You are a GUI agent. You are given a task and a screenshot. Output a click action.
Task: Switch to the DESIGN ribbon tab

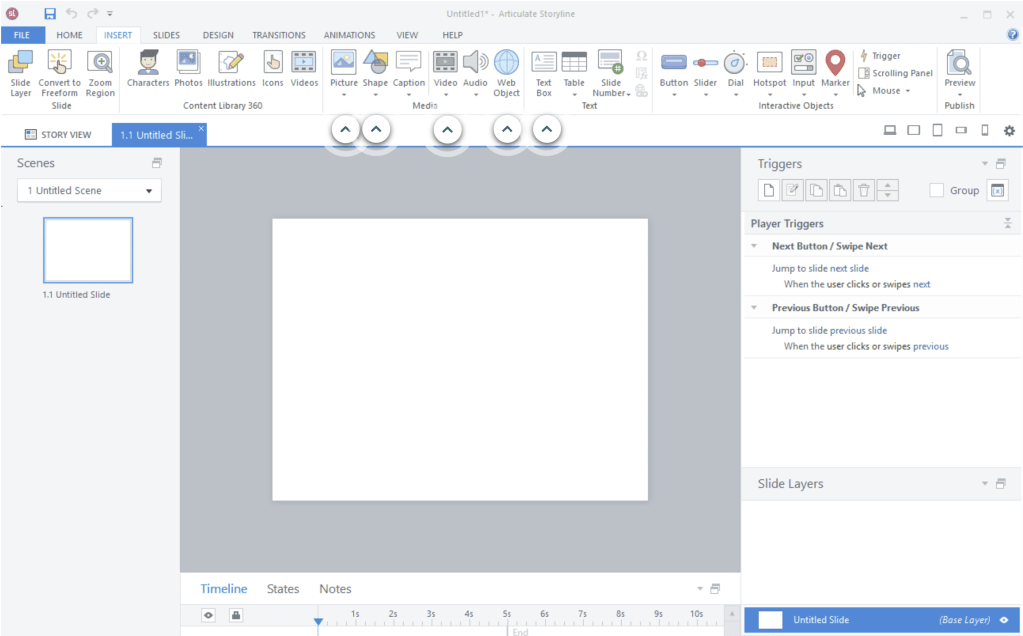(218, 35)
